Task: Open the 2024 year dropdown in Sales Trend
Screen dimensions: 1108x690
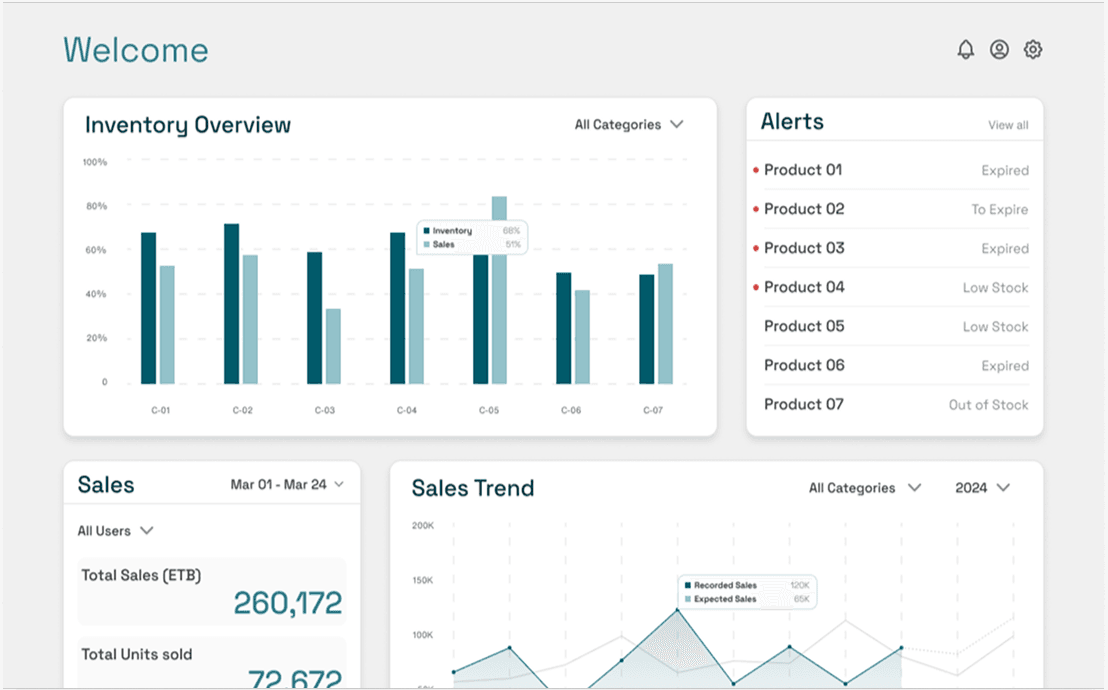Action: click(981, 488)
